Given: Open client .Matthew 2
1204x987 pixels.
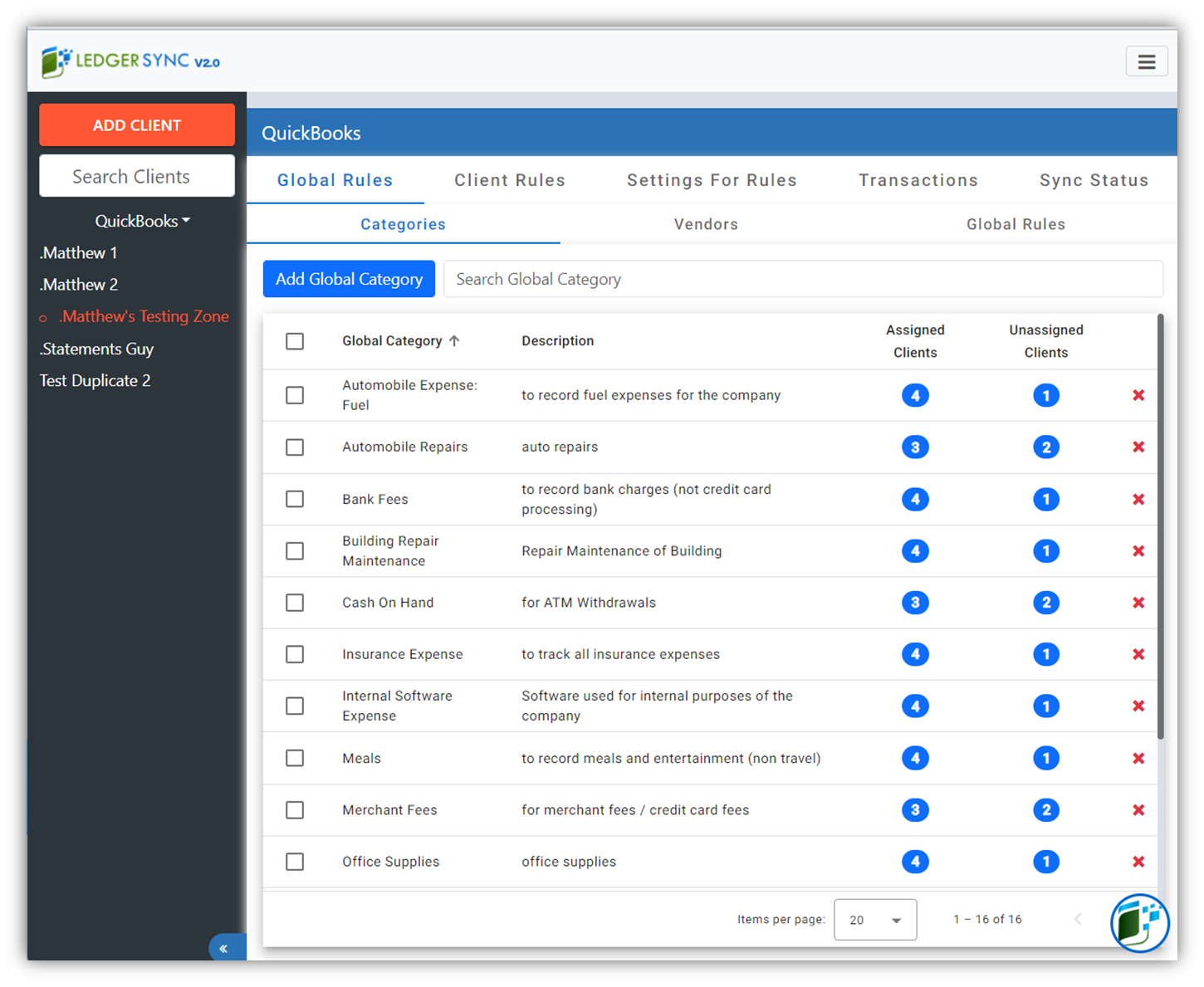Looking at the screenshot, I should click(79, 284).
